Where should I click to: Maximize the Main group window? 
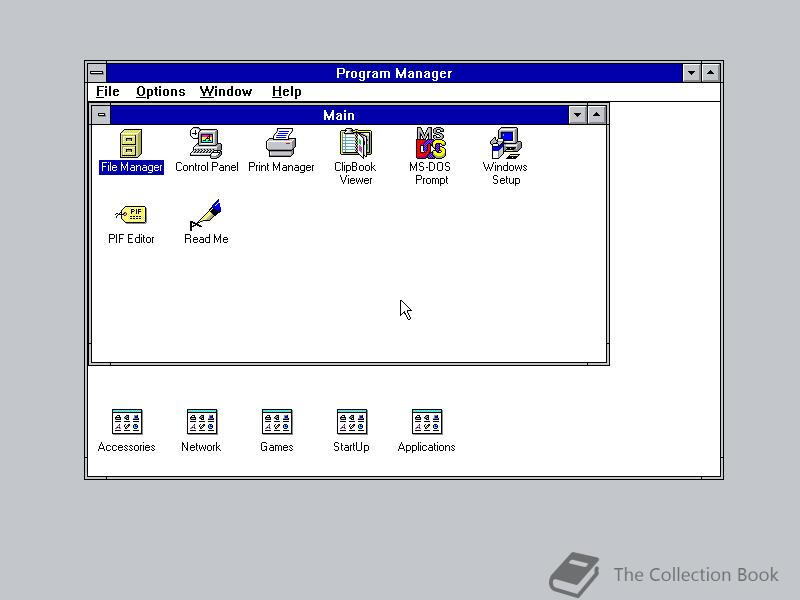[x=596, y=115]
